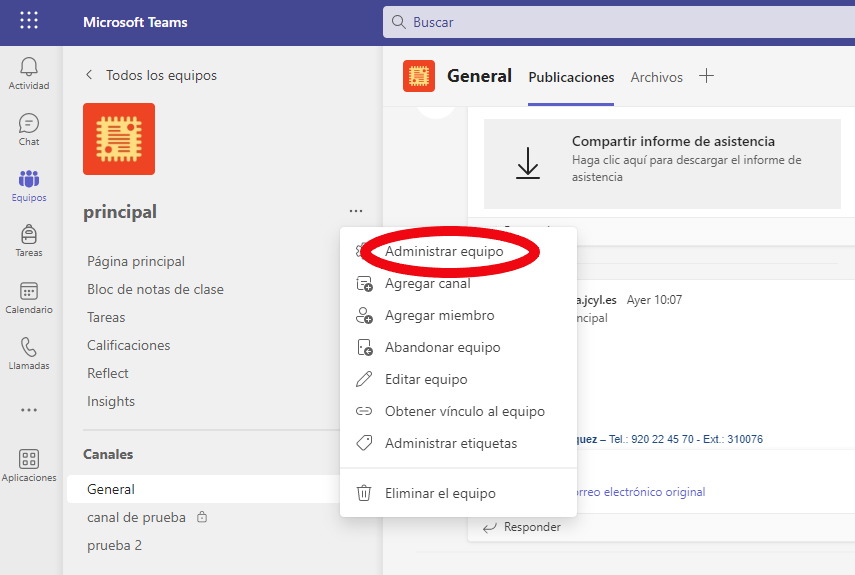Screen dimensions: 855x575
Task: Choose Obtener vínculo al equipo
Action: [x=458, y=411]
